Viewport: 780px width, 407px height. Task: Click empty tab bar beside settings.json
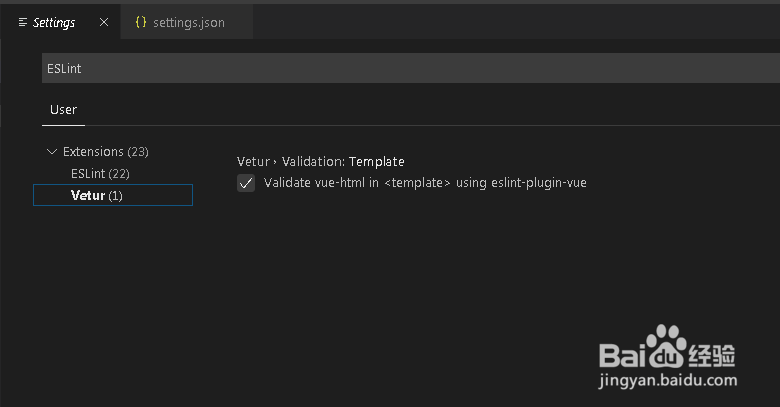pyautogui.click(x=516, y=22)
